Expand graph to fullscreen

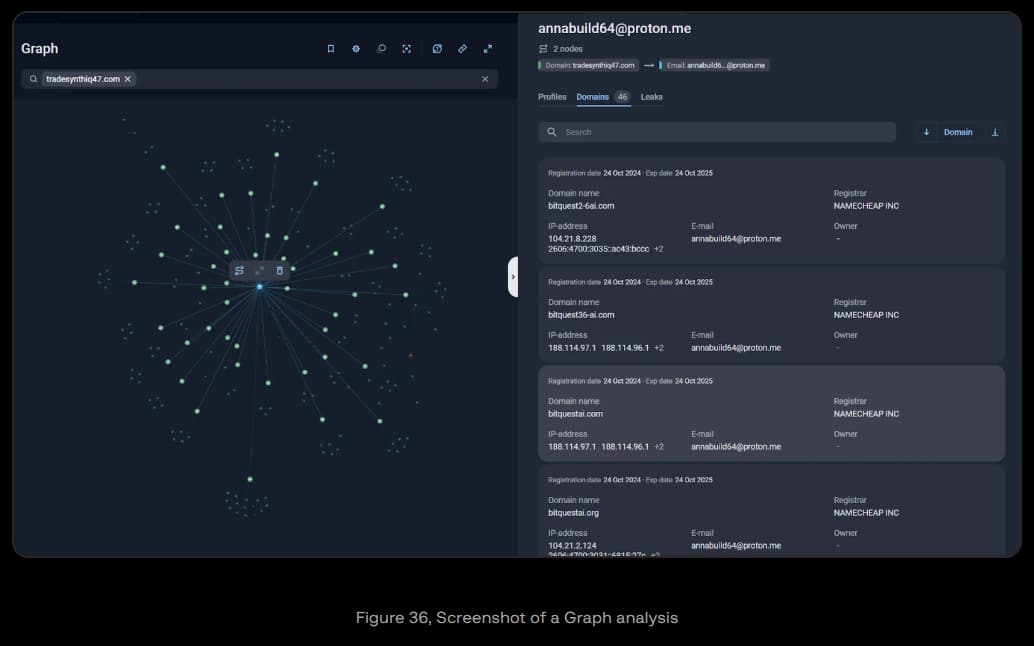click(488, 48)
